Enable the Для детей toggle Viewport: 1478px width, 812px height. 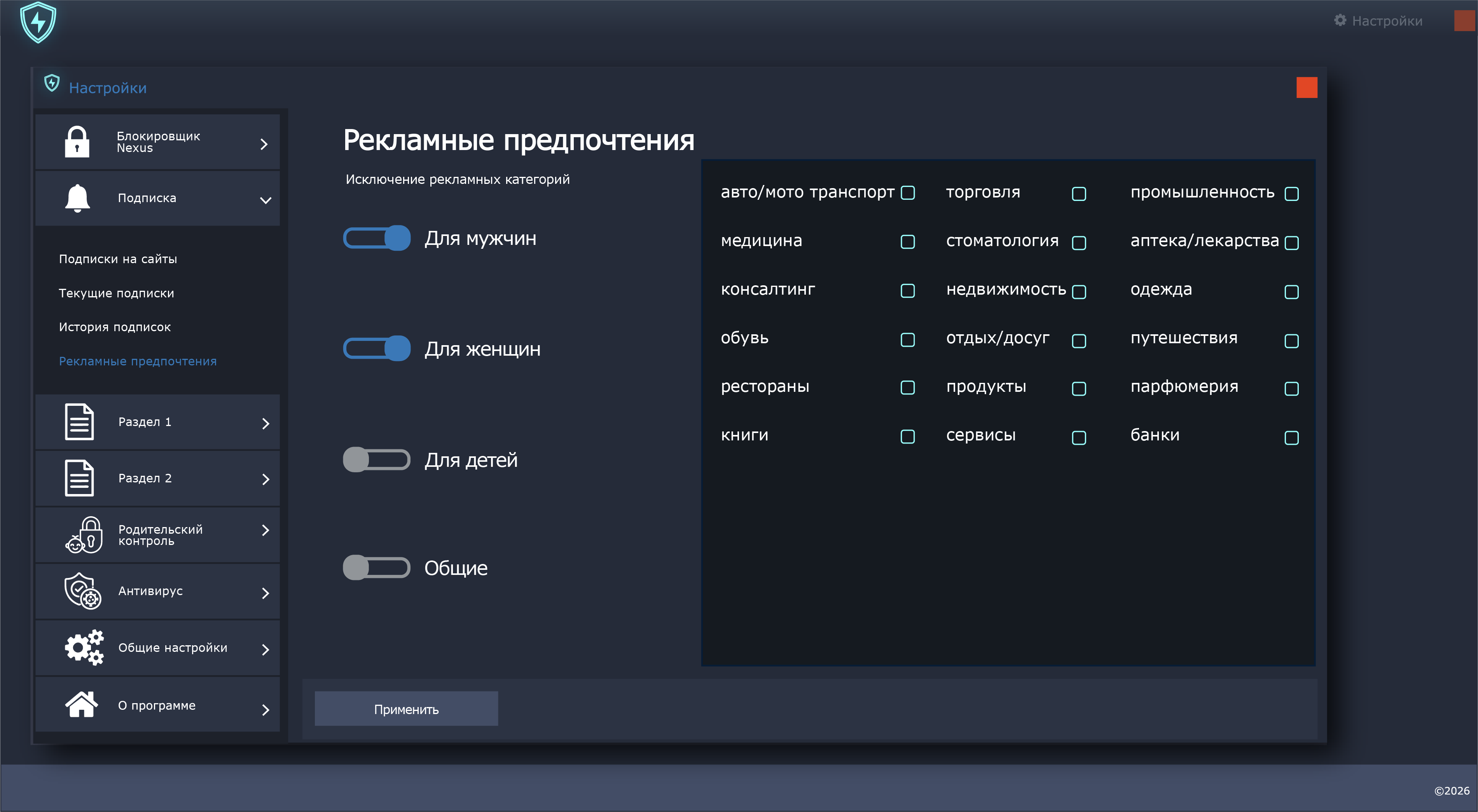click(x=377, y=460)
